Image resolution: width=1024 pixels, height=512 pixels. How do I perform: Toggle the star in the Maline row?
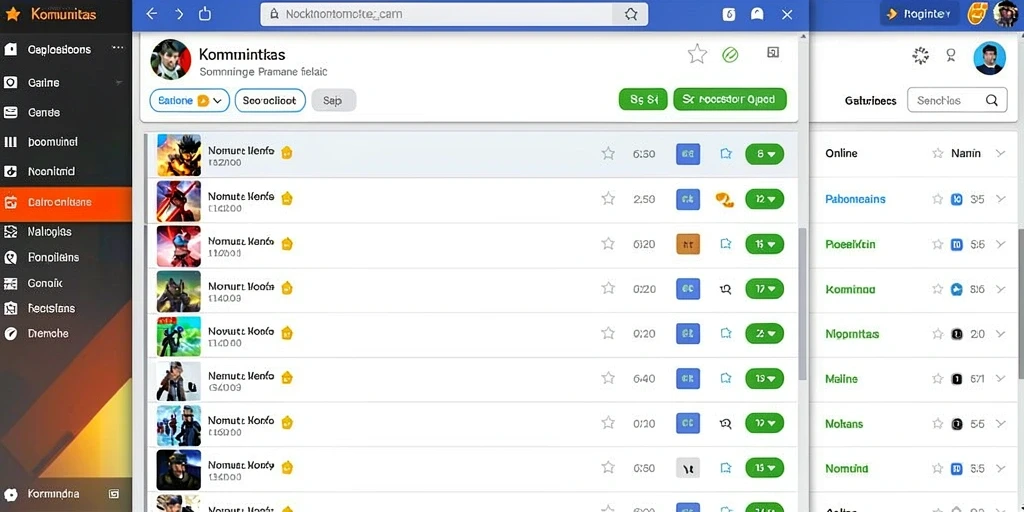pyautogui.click(x=938, y=379)
